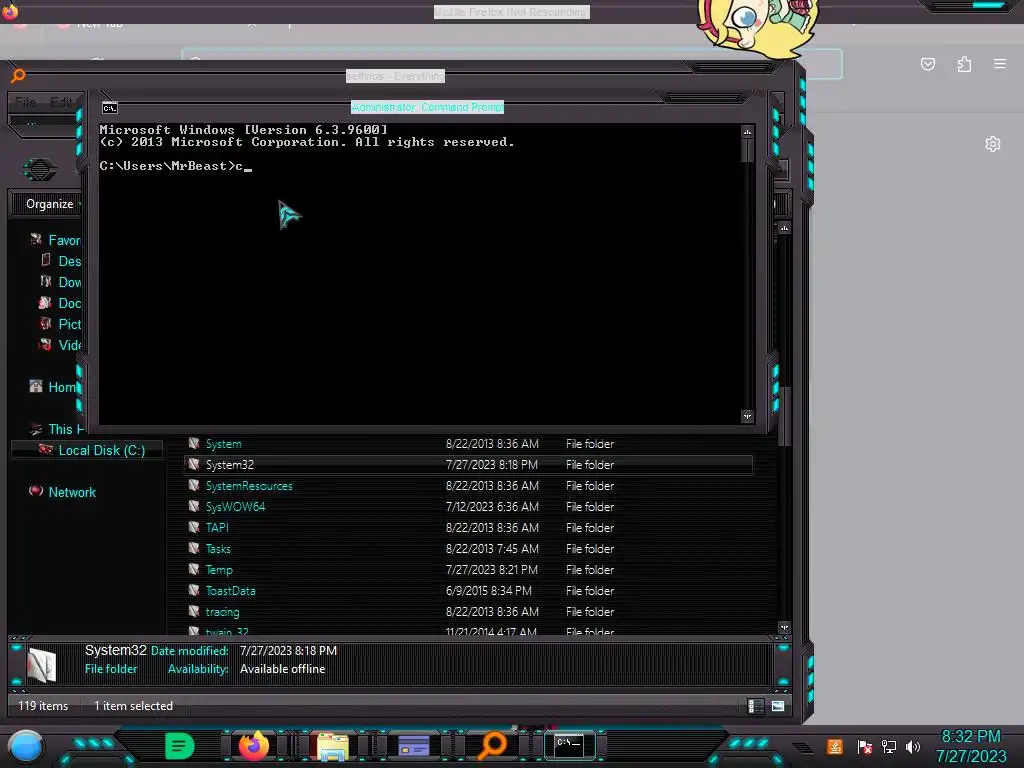Click Explorer file list scroll up arrow
The height and width of the screenshot is (768, 1024).
click(784, 228)
